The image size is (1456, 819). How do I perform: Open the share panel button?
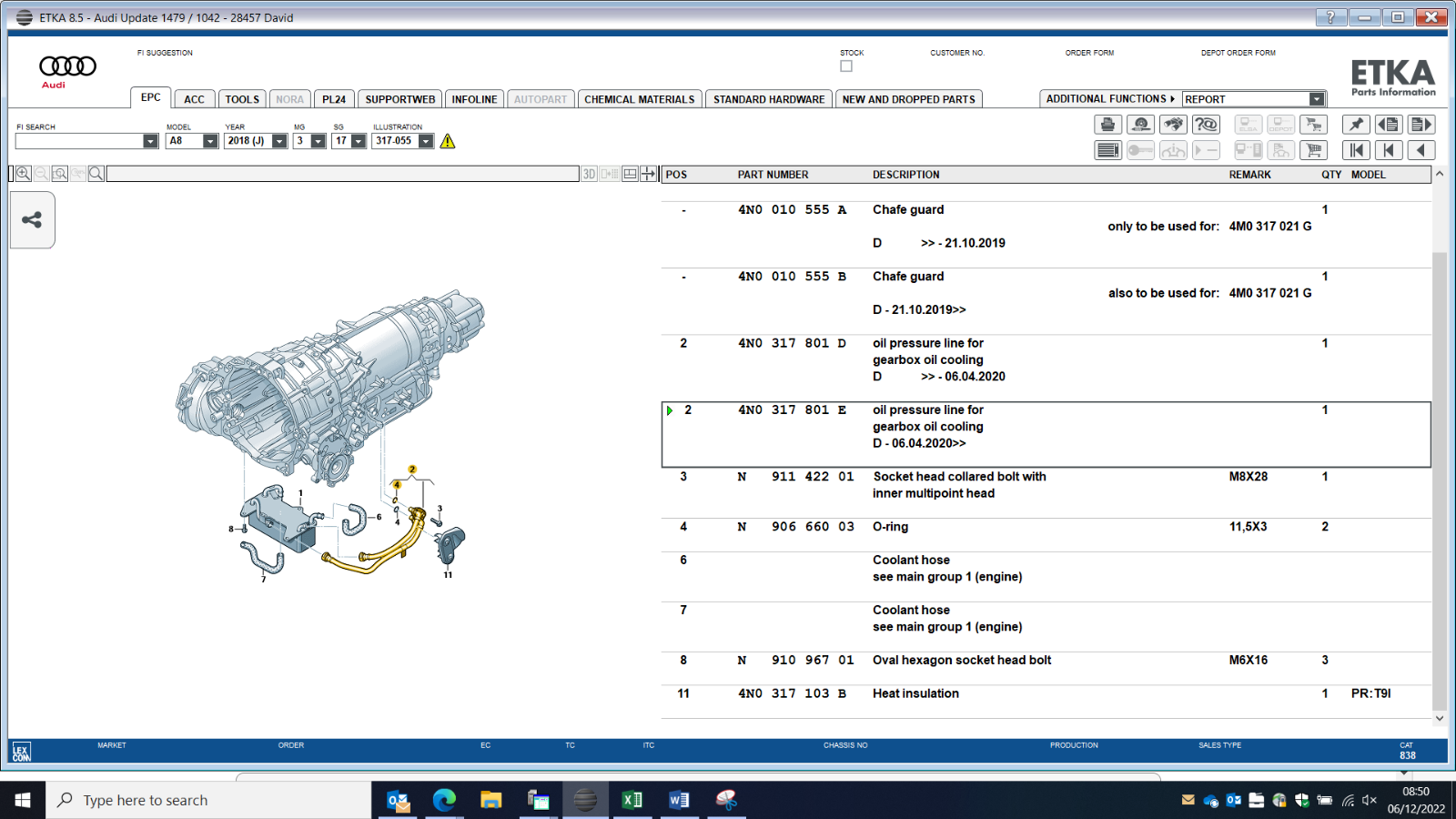(33, 219)
